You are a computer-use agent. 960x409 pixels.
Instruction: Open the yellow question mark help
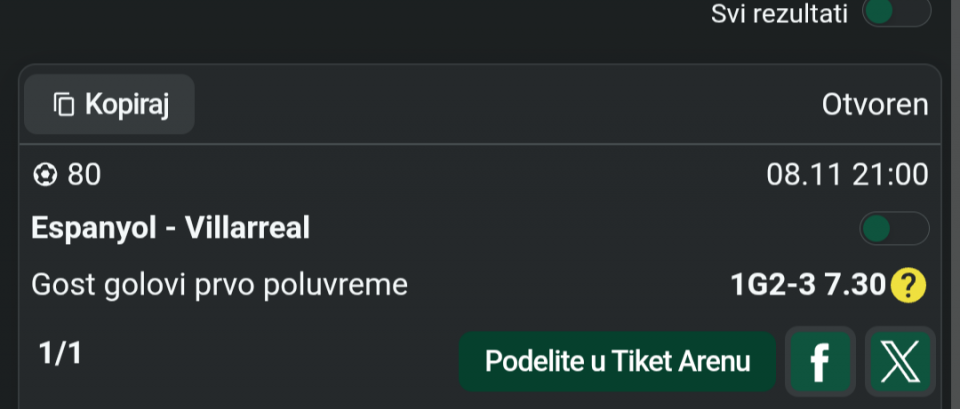pyautogui.click(x=908, y=286)
